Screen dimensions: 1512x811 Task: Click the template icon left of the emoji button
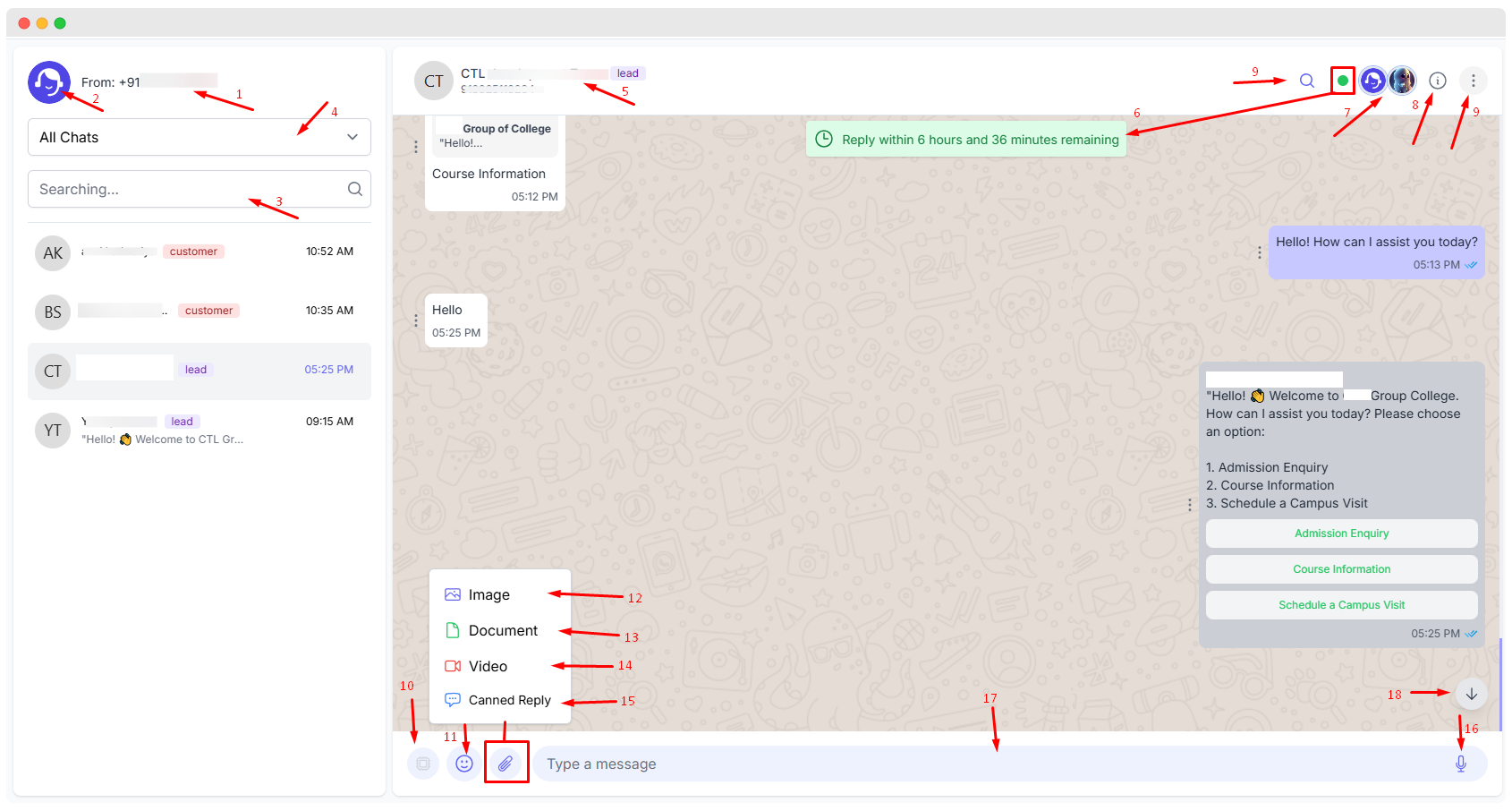422,763
